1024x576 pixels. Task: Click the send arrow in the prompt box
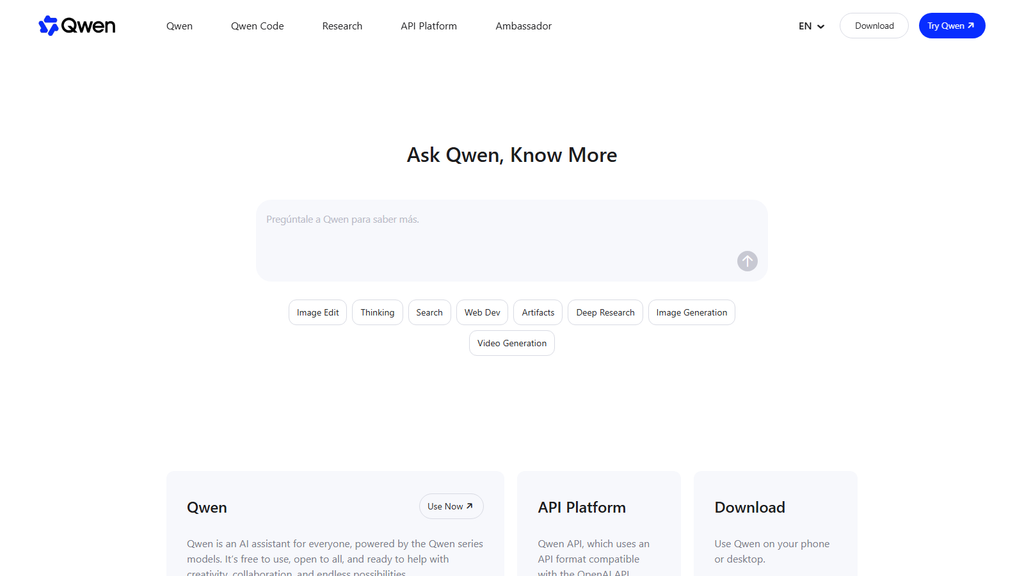click(747, 261)
